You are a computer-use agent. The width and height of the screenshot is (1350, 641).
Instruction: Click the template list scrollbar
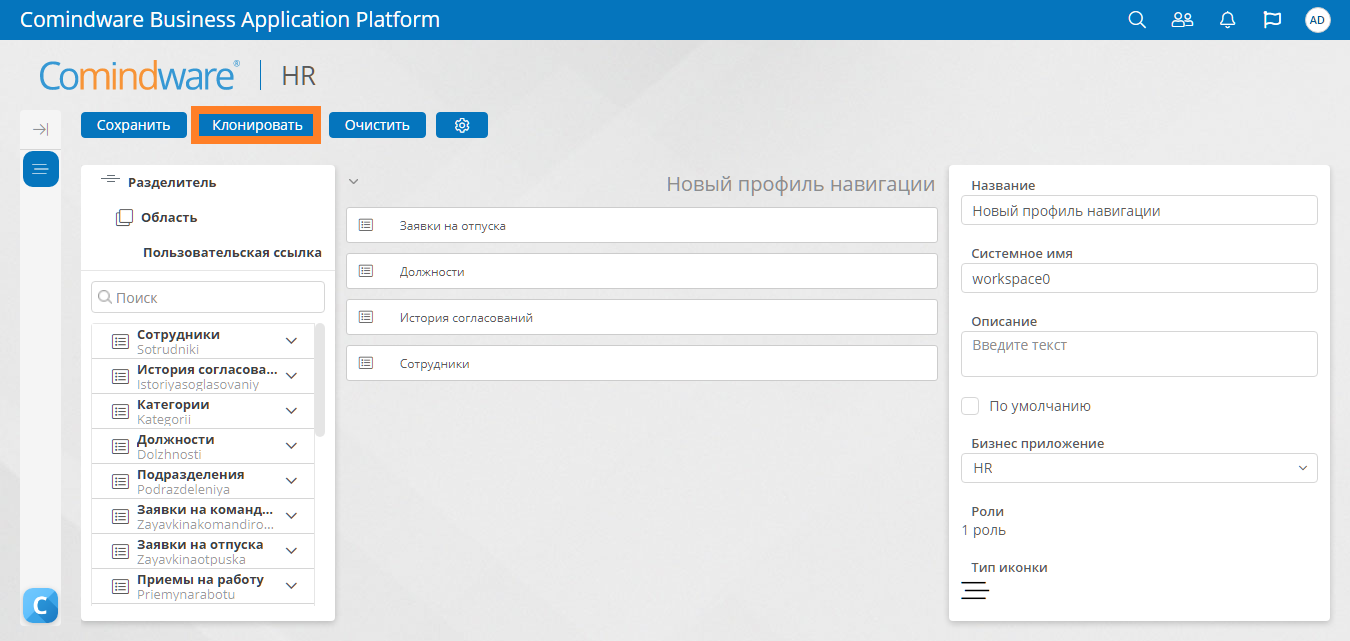320,380
